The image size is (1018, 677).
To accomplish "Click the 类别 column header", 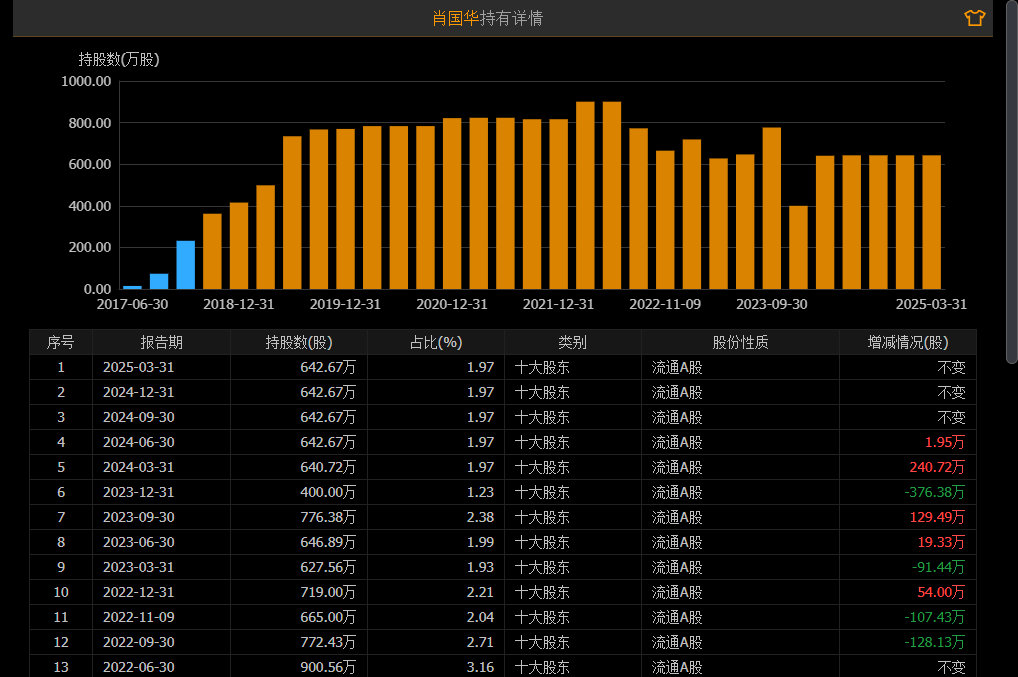I will coord(573,342).
